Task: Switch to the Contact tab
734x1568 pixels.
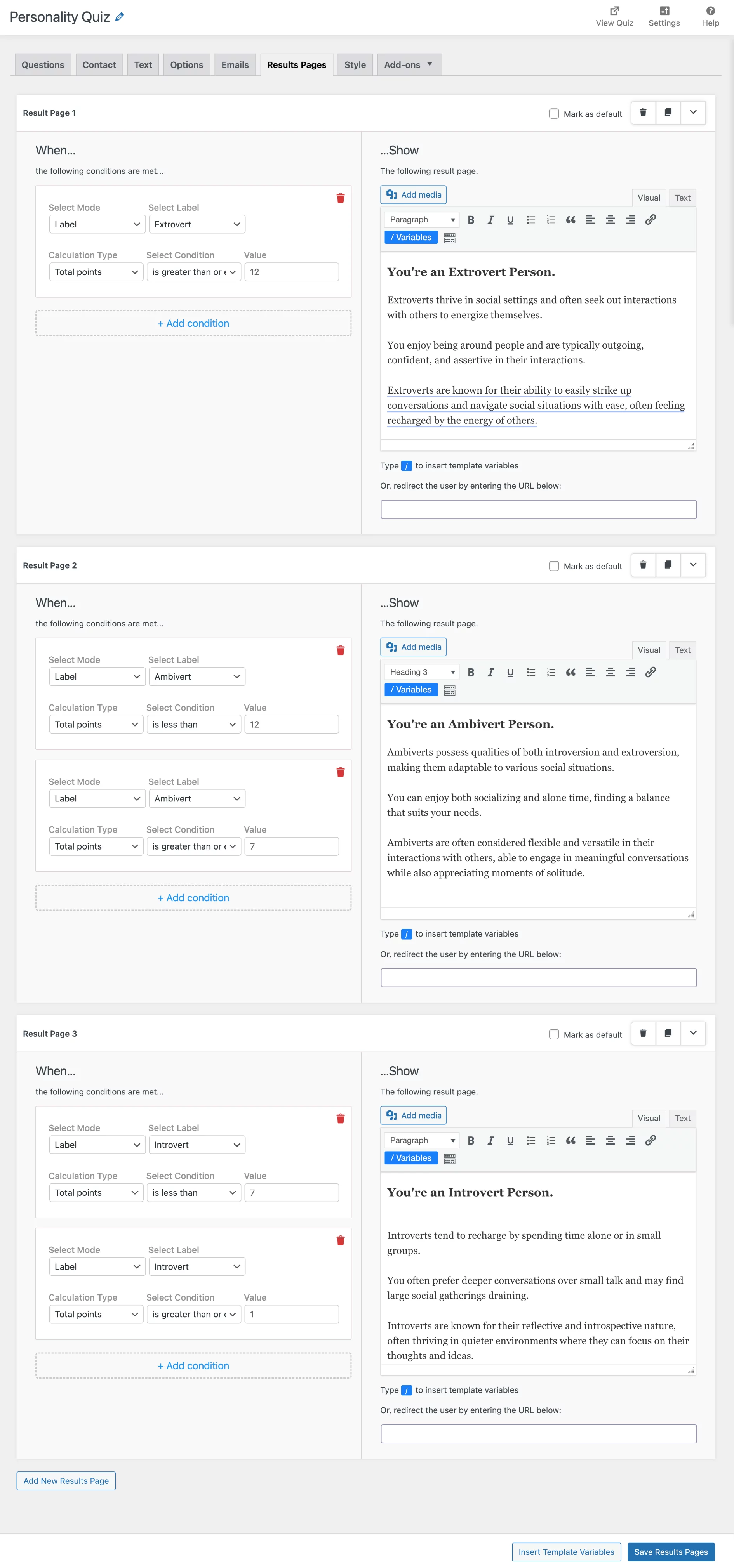Action: (x=99, y=64)
